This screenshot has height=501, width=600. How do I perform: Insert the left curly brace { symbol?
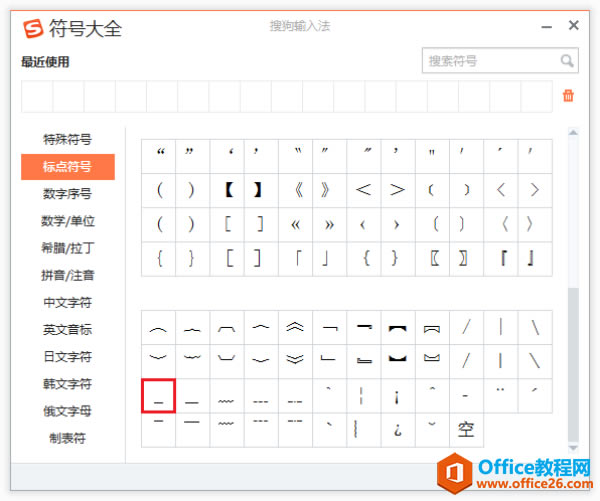click(x=158, y=259)
